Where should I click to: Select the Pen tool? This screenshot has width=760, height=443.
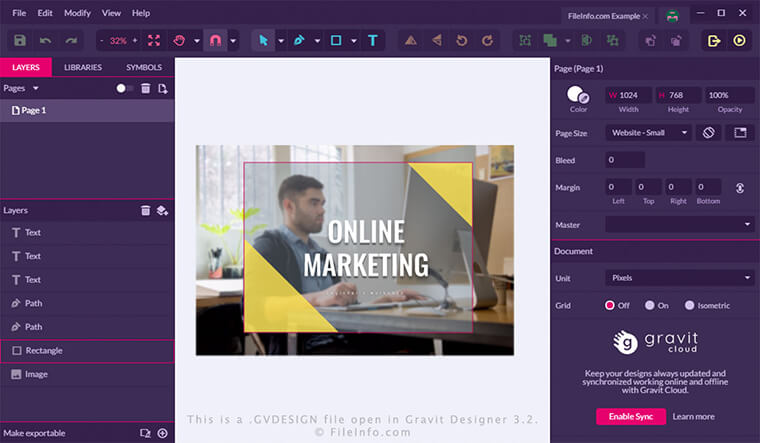298,41
